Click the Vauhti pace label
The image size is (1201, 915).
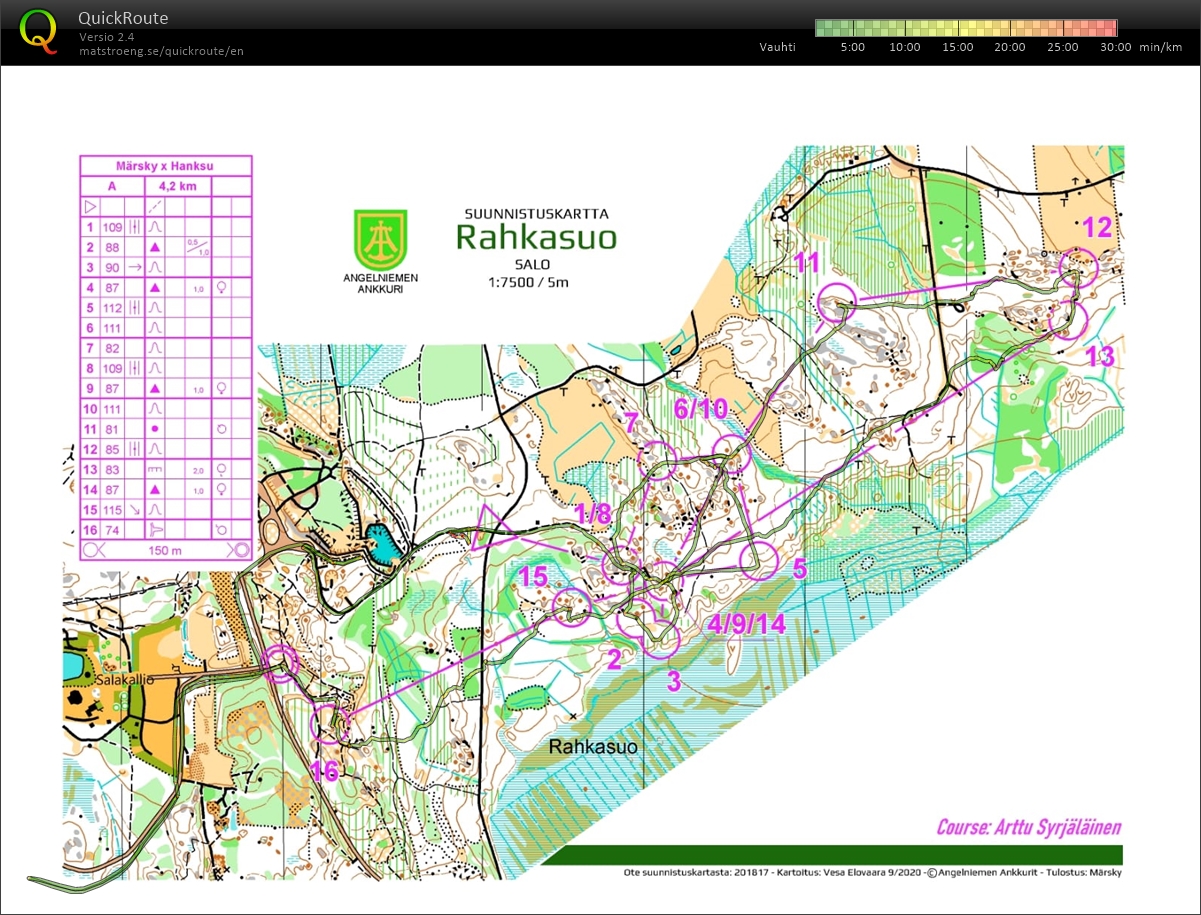point(777,47)
